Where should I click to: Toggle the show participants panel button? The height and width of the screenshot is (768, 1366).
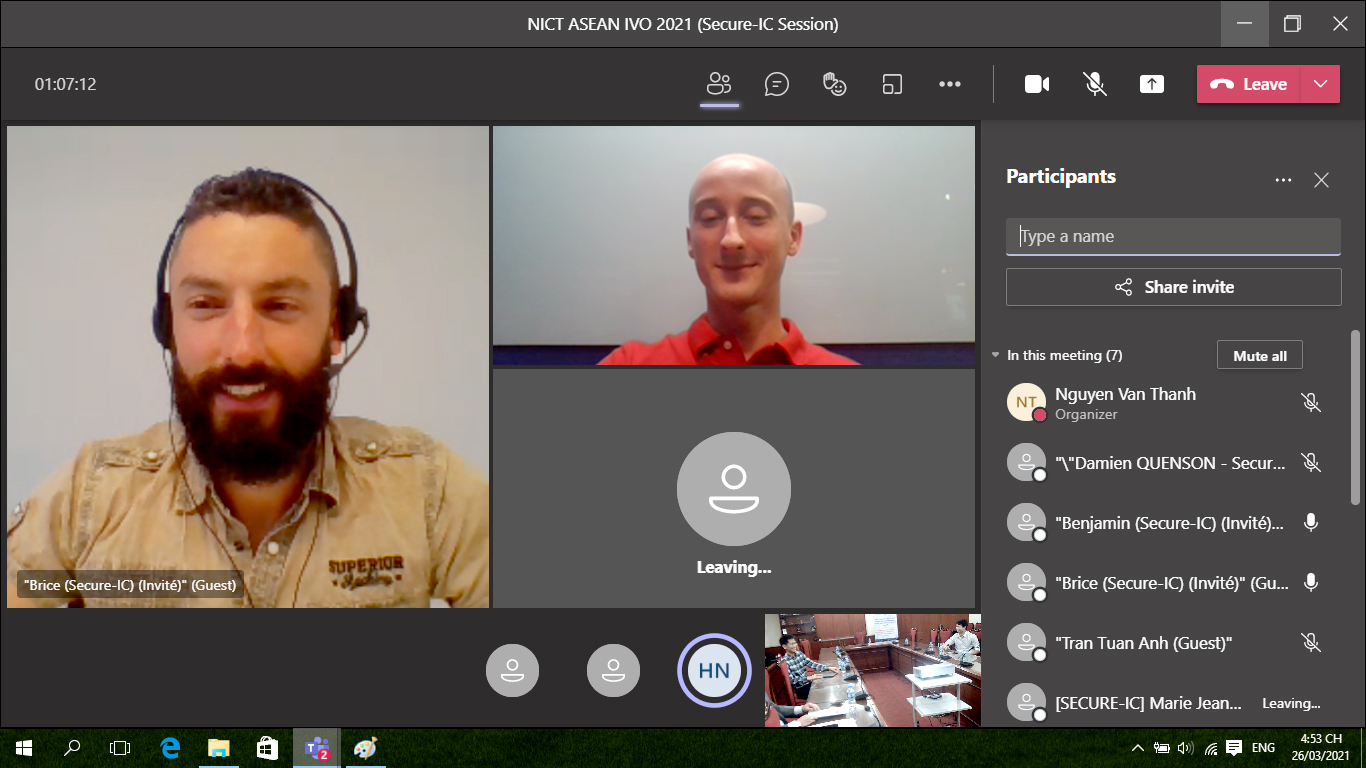[718, 85]
